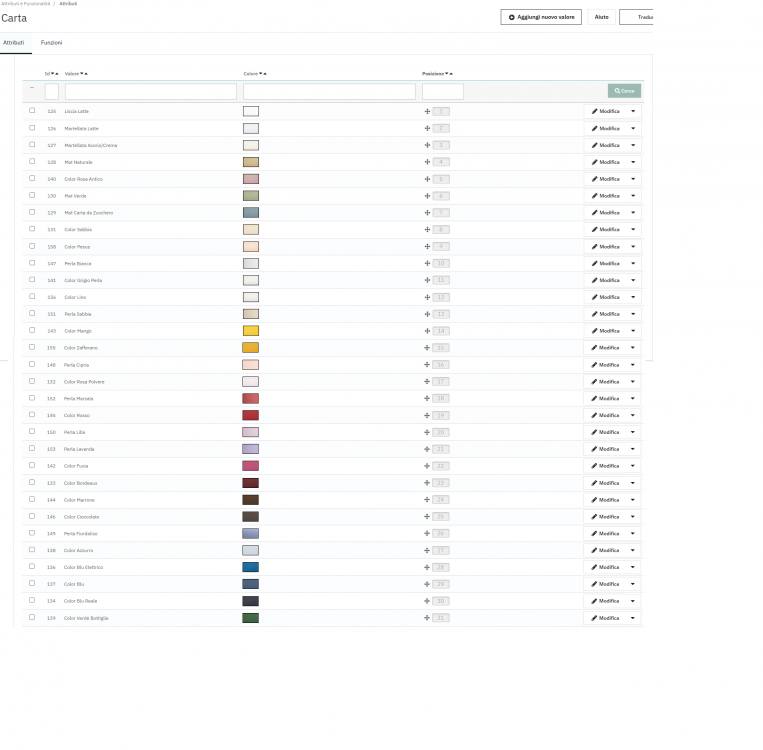
Task: Click move handle on Perla Bianca row
Action: pyautogui.click(x=427, y=263)
